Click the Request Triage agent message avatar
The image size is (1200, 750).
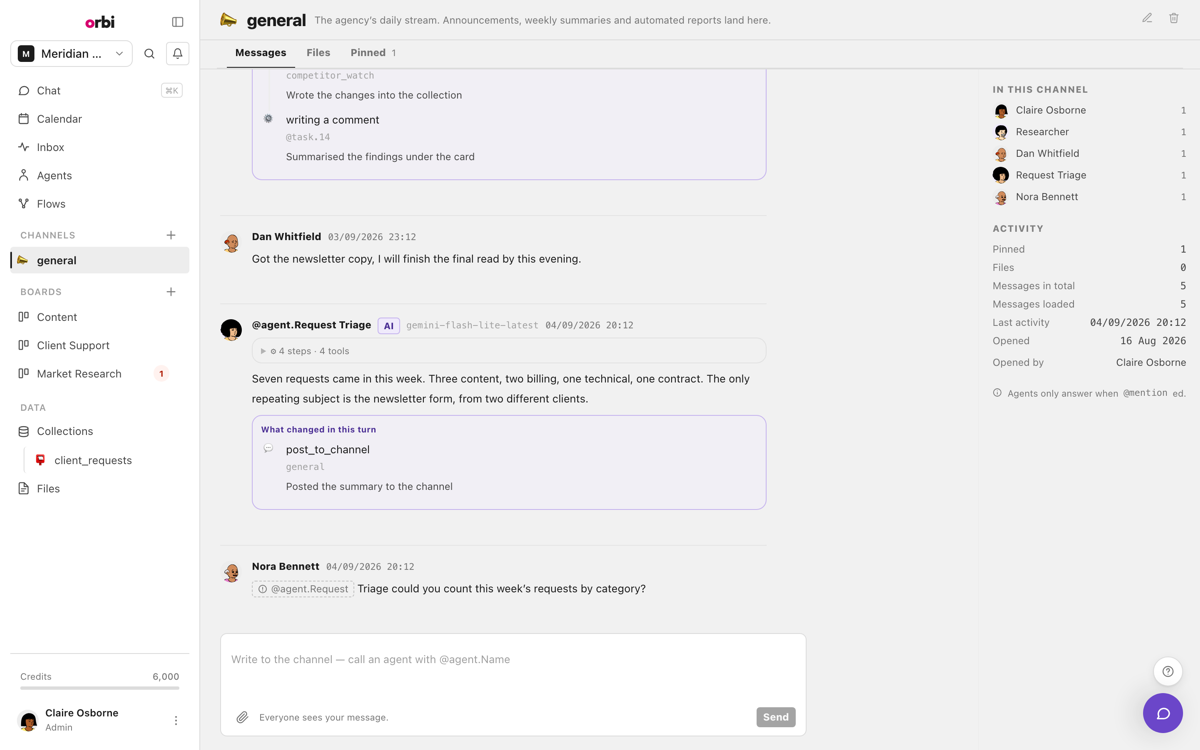pyautogui.click(x=231, y=330)
